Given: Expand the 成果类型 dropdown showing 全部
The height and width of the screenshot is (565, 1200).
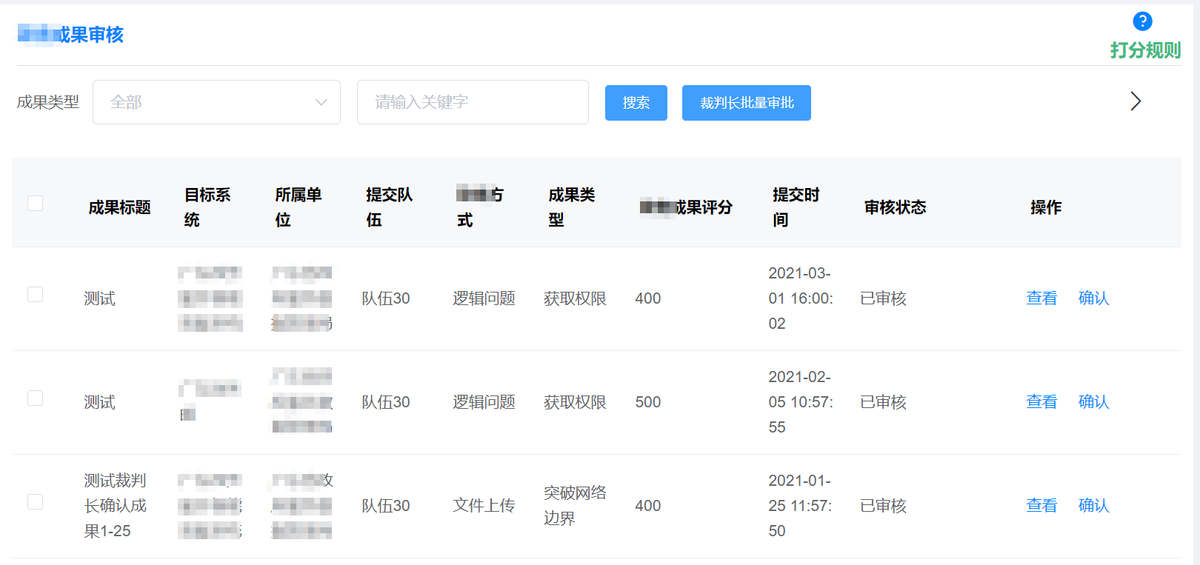Looking at the screenshot, I should click(x=217, y=102).
